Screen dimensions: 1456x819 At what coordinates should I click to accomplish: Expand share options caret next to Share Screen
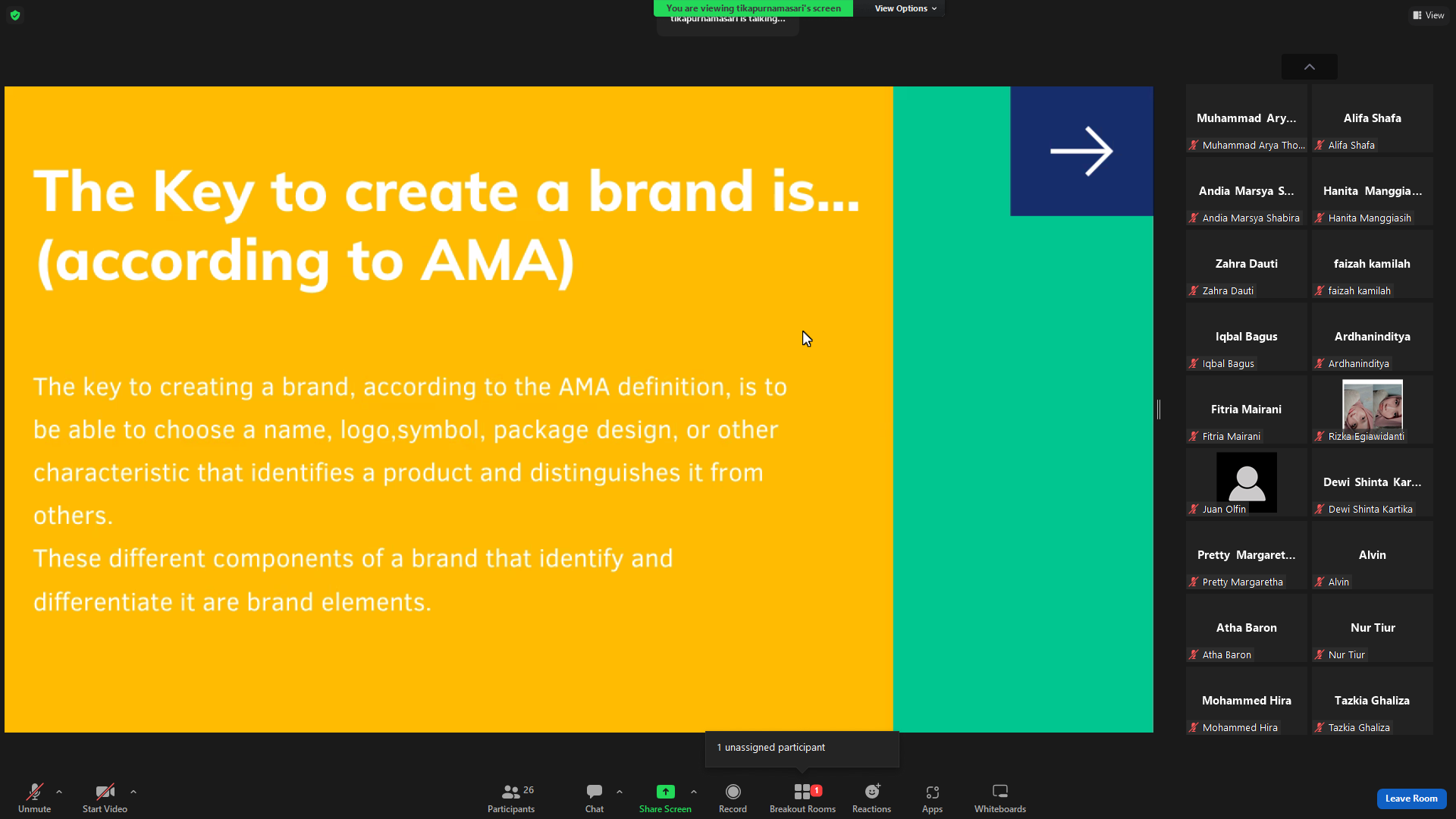694,792
